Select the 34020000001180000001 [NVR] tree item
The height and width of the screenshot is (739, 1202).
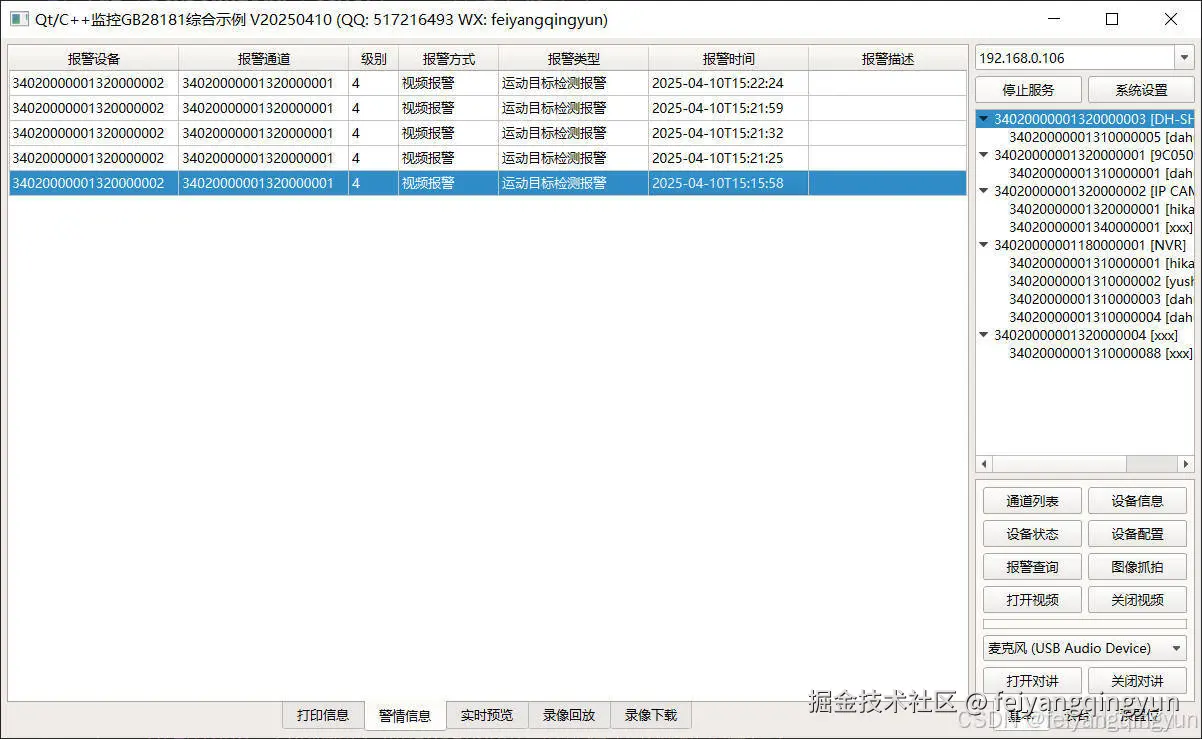(1090, 245)
